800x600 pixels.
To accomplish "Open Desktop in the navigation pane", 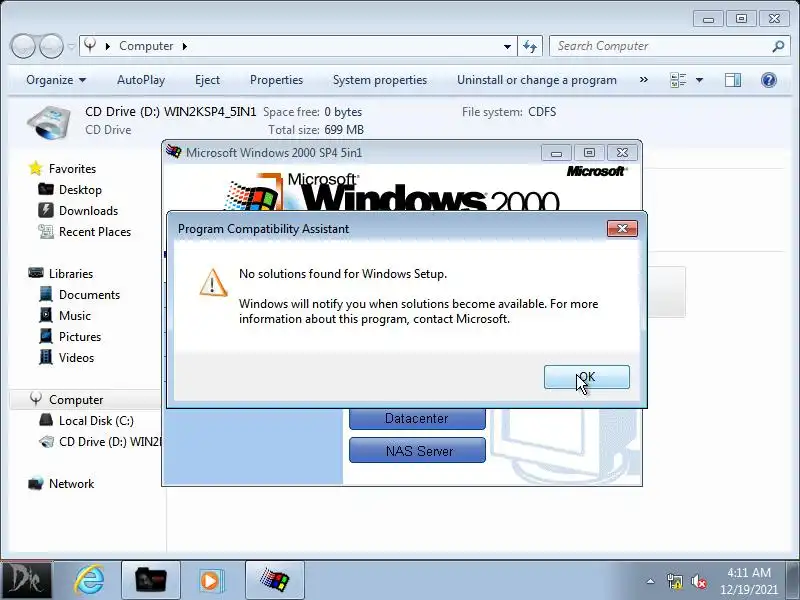I will tap(80, 190).
